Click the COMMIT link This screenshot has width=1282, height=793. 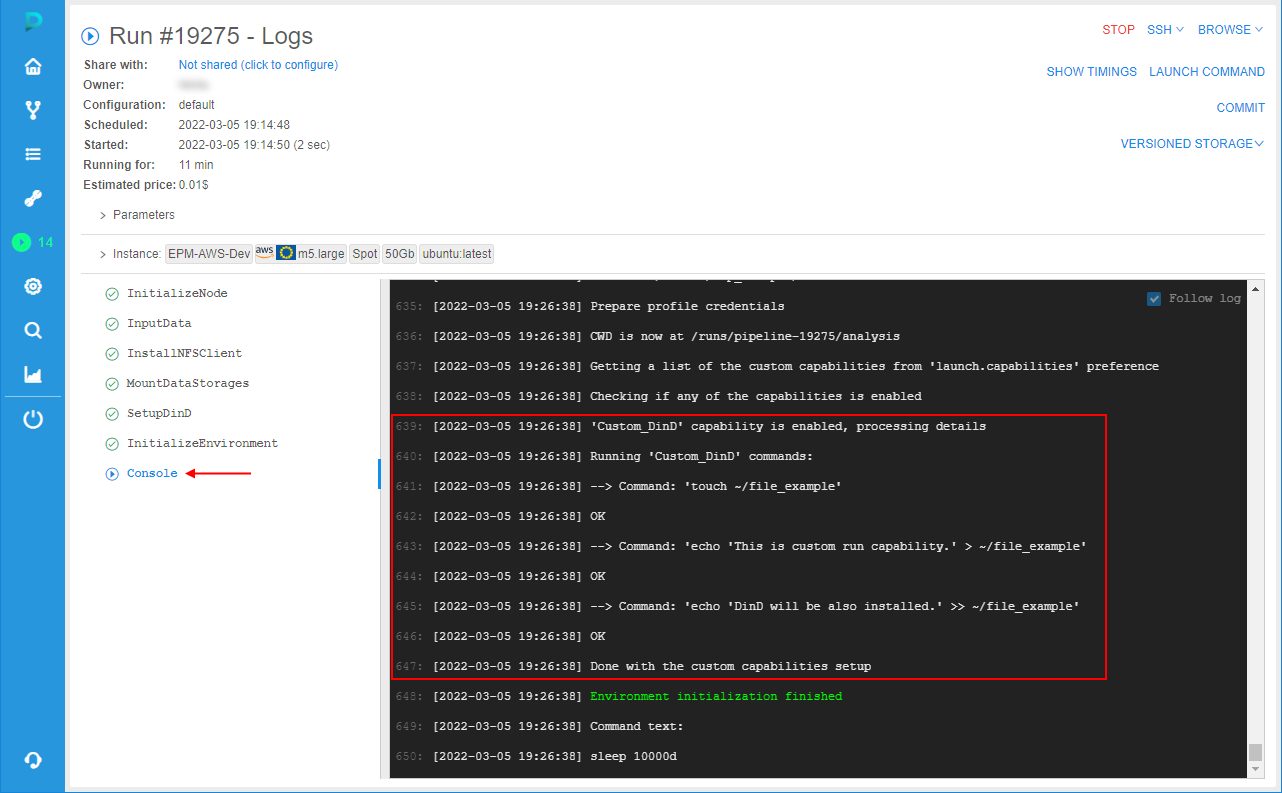[1241, 108]
